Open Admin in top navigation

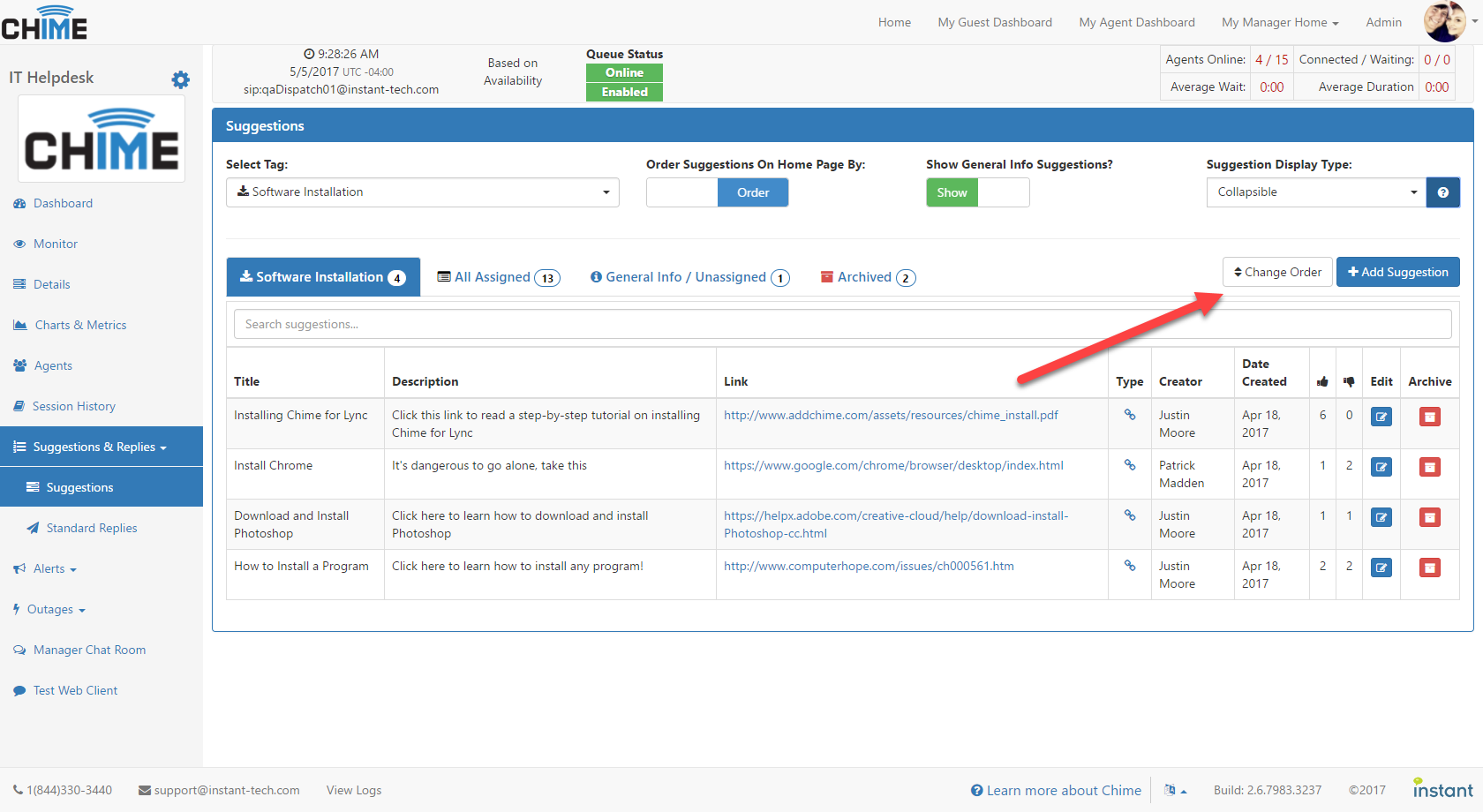point(1383,22)
